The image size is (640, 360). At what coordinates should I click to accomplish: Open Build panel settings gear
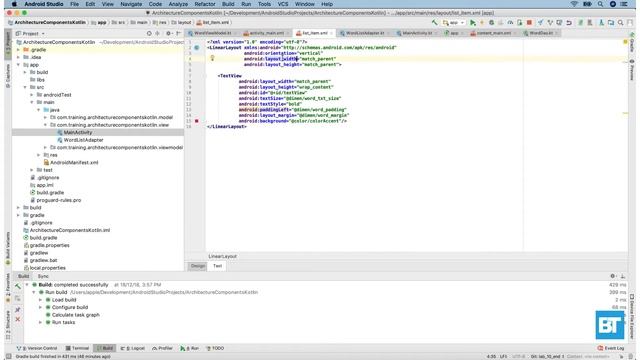[x=613, y=276]
